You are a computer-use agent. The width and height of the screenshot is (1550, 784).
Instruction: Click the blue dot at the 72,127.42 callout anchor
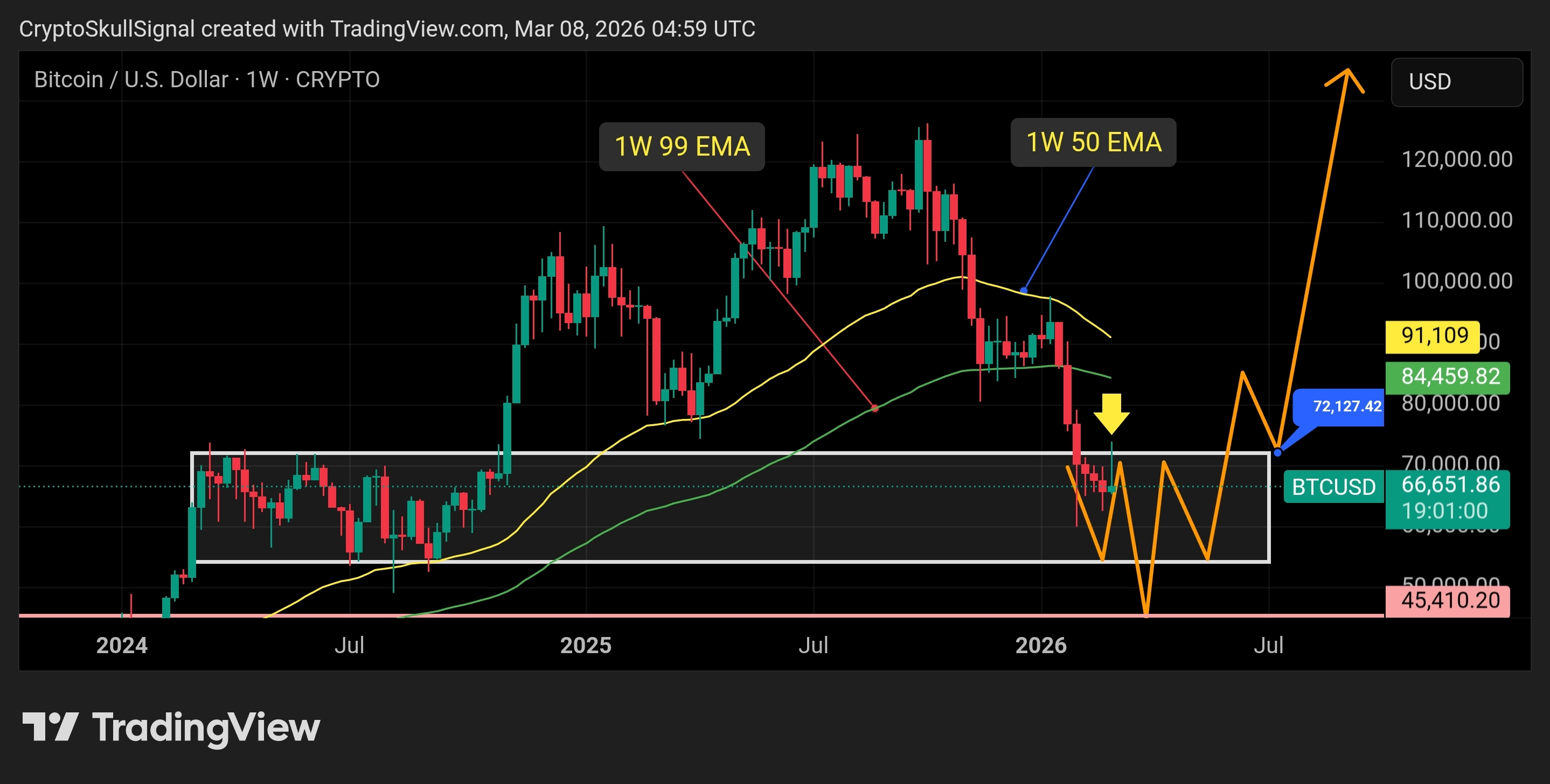[x=1277, y=452]
